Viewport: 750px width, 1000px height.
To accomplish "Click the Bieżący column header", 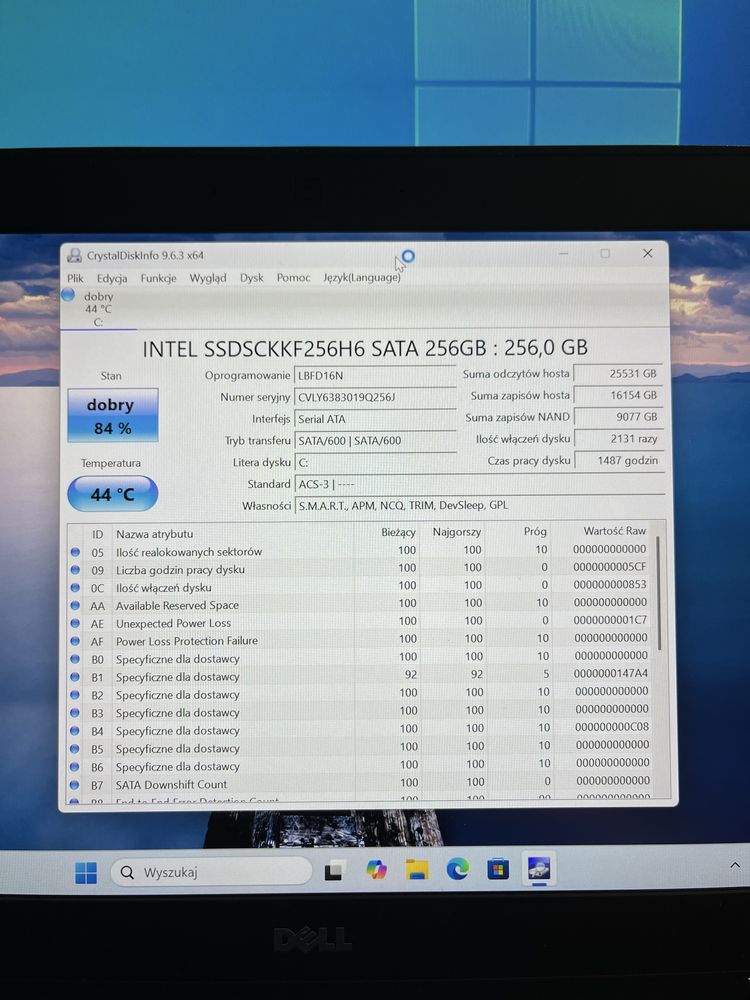I will point(399,532).
